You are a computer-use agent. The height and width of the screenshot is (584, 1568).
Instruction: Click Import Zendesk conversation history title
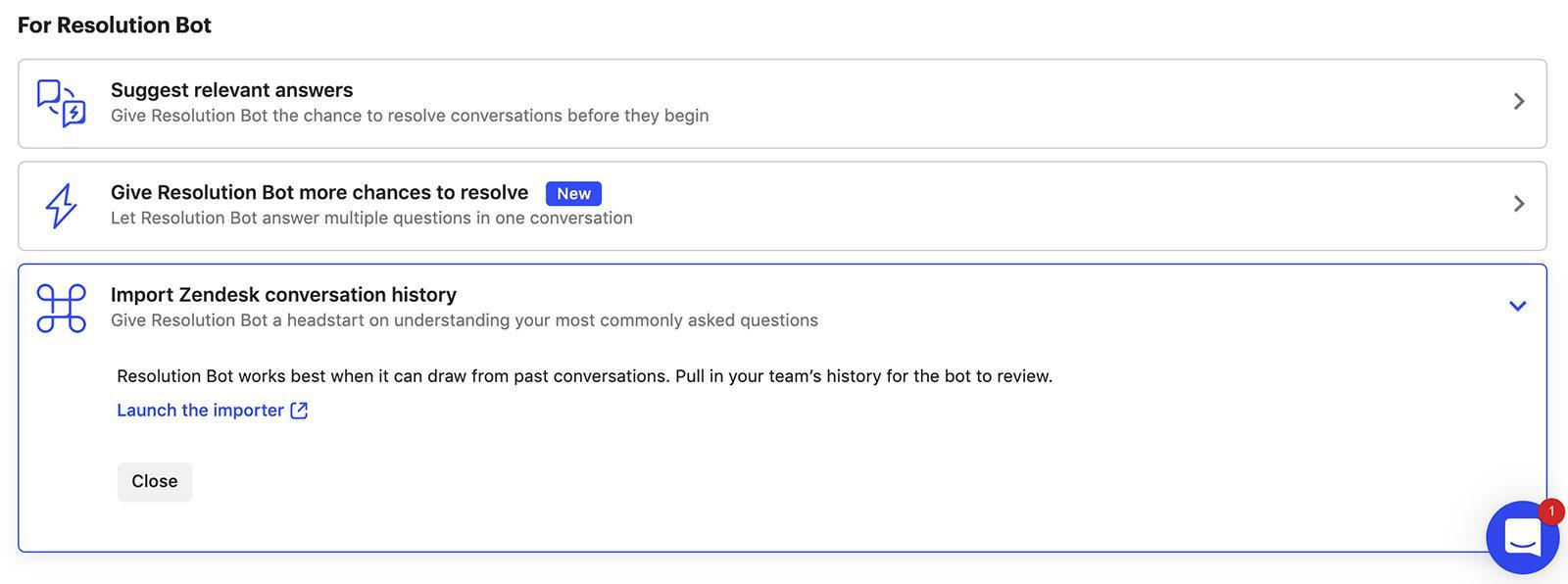[x=283, y=295]
